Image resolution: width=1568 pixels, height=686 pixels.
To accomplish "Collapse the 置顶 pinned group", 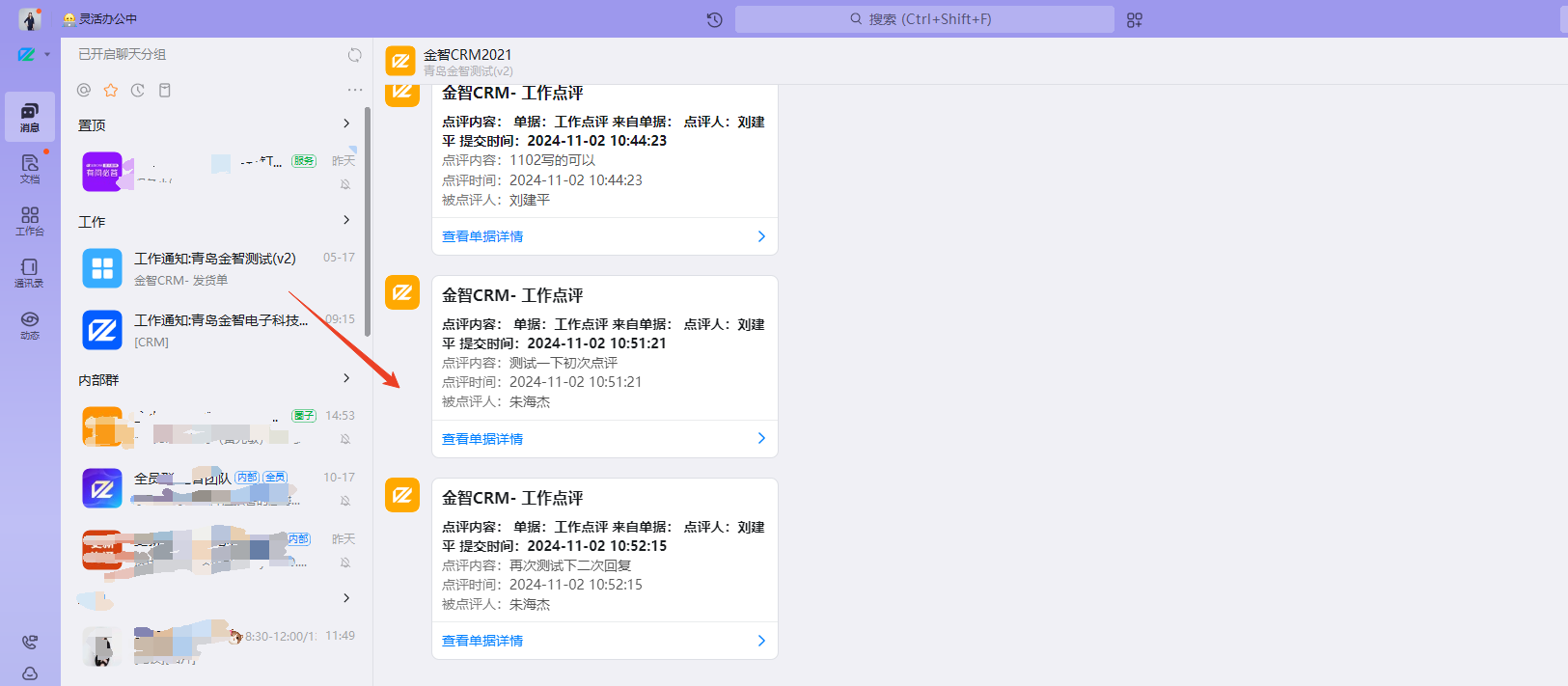I will pyautogui.click(x=346, y=123).
